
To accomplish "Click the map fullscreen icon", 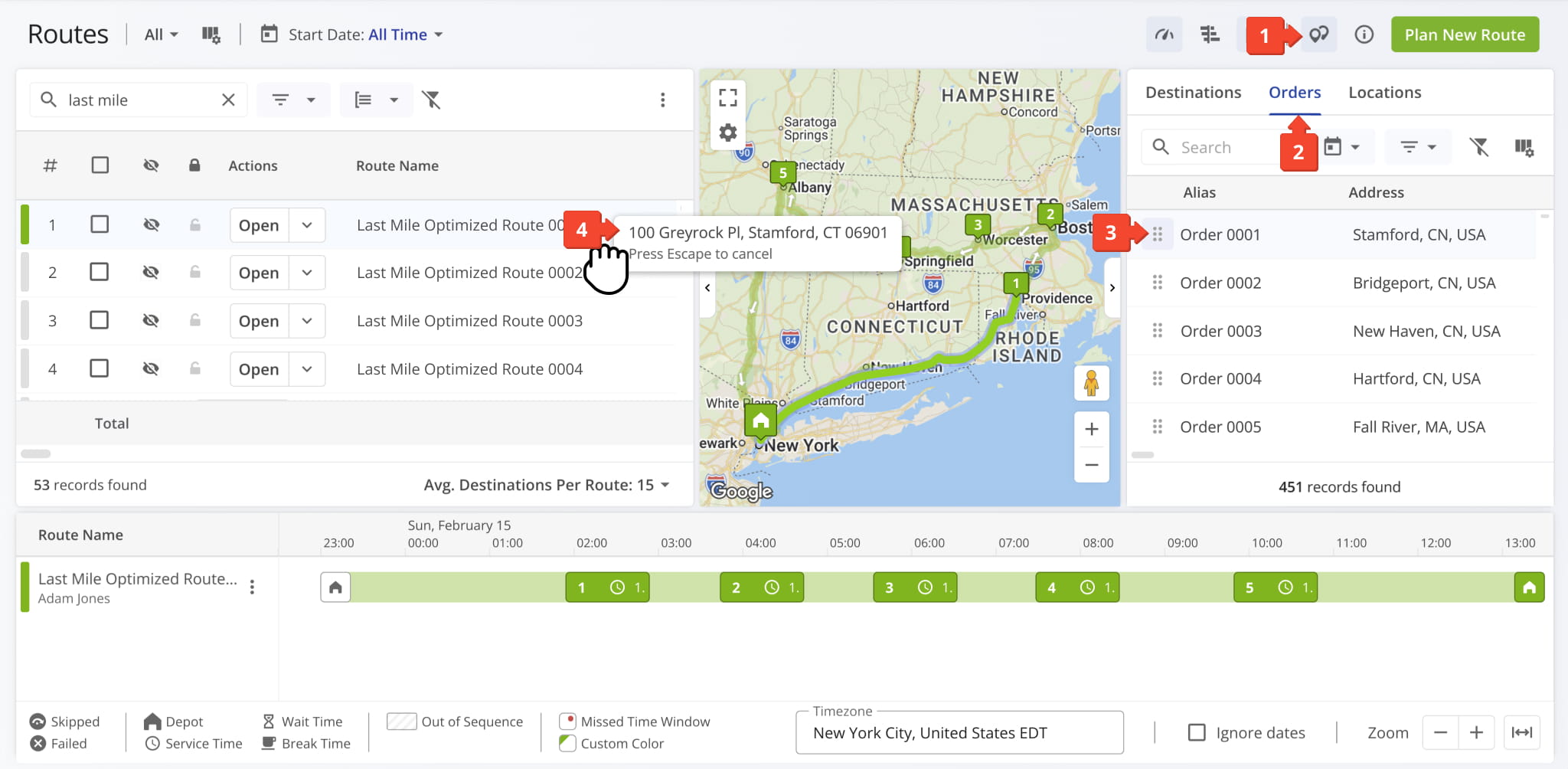I will coord(728,97).
